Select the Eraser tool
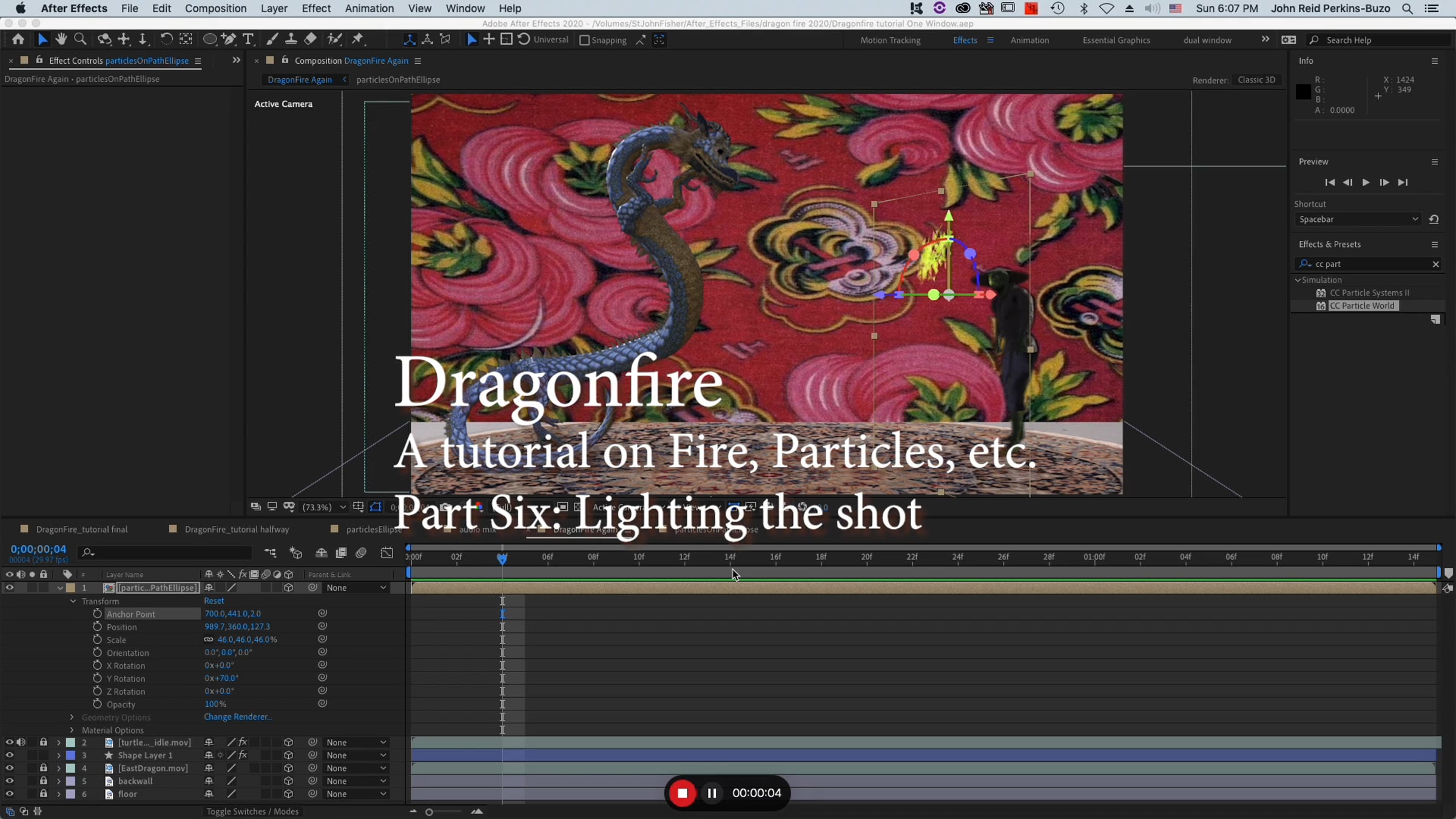 [310, 39]
